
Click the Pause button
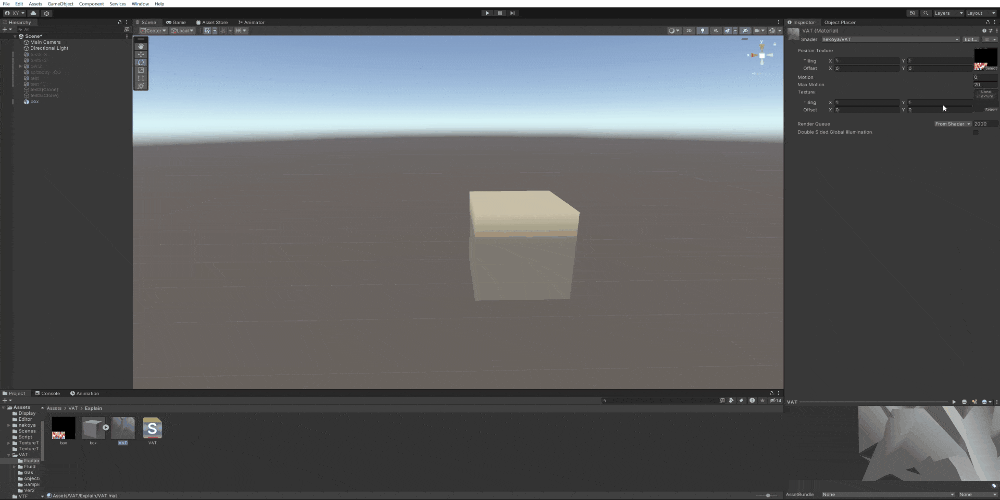pos(500,13)
